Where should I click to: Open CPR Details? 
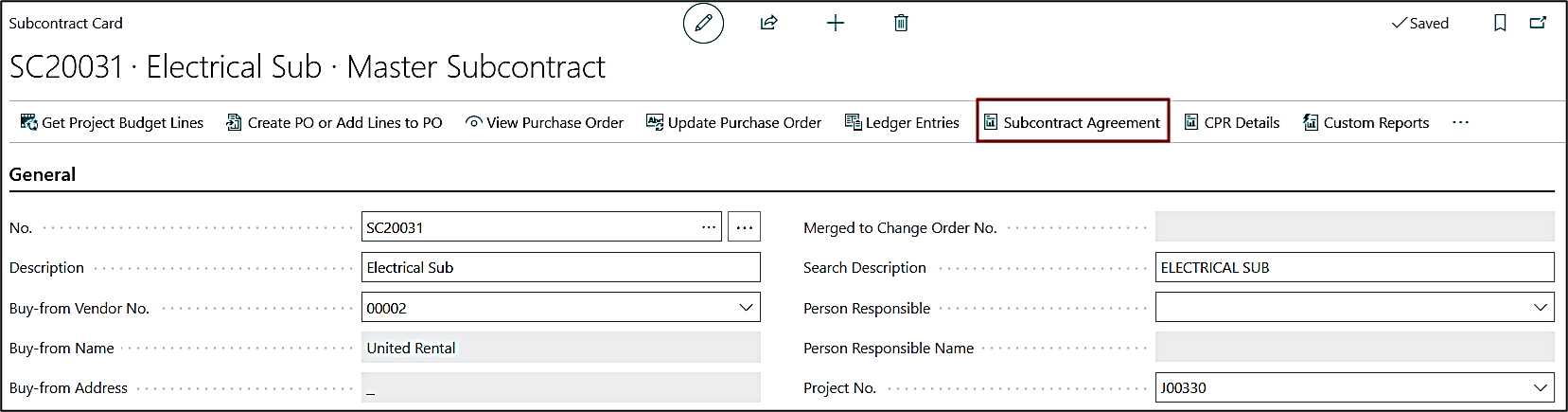click(1231, 123)
